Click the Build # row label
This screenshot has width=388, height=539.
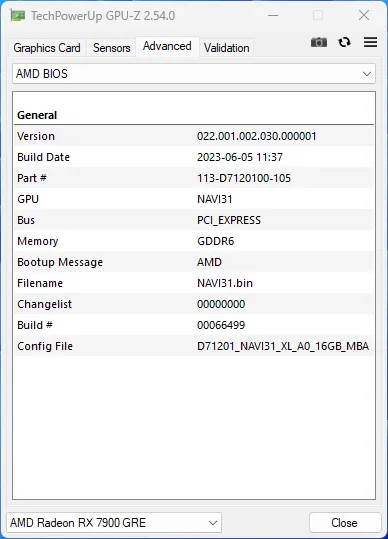tap(35, 325)
